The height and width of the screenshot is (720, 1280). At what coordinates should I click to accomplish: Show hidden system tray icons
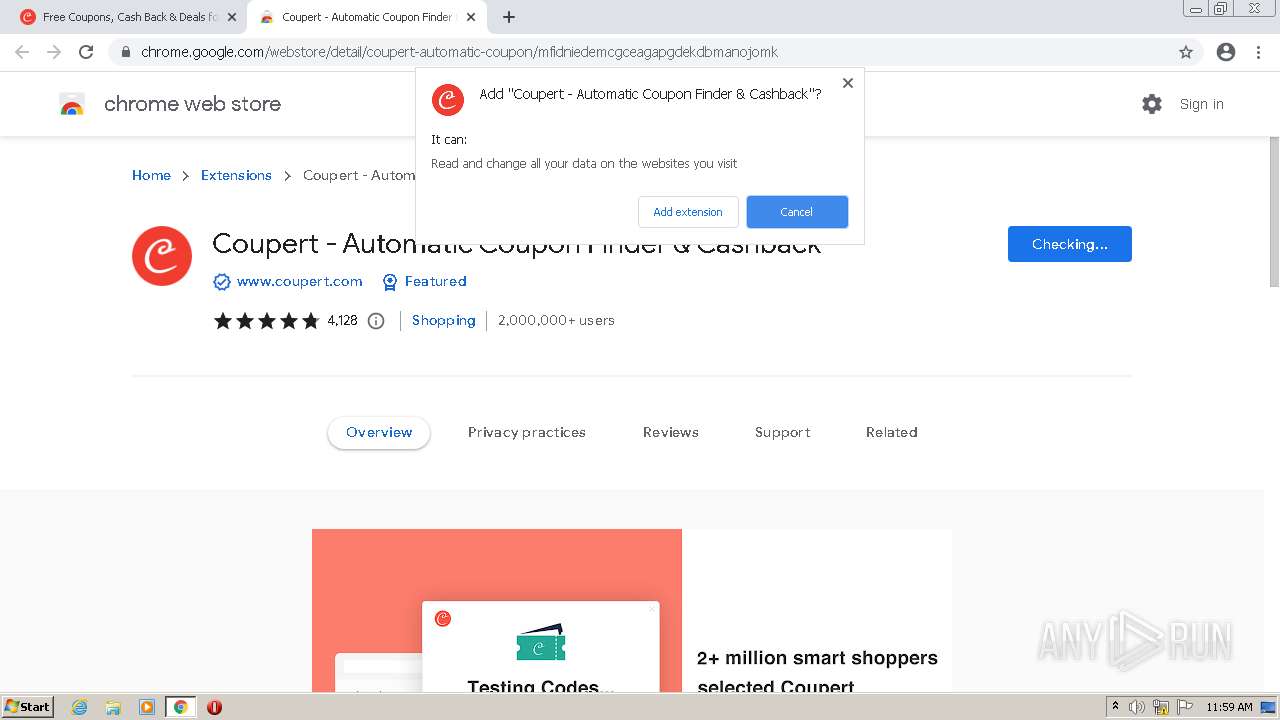(x=1115, y=707)
